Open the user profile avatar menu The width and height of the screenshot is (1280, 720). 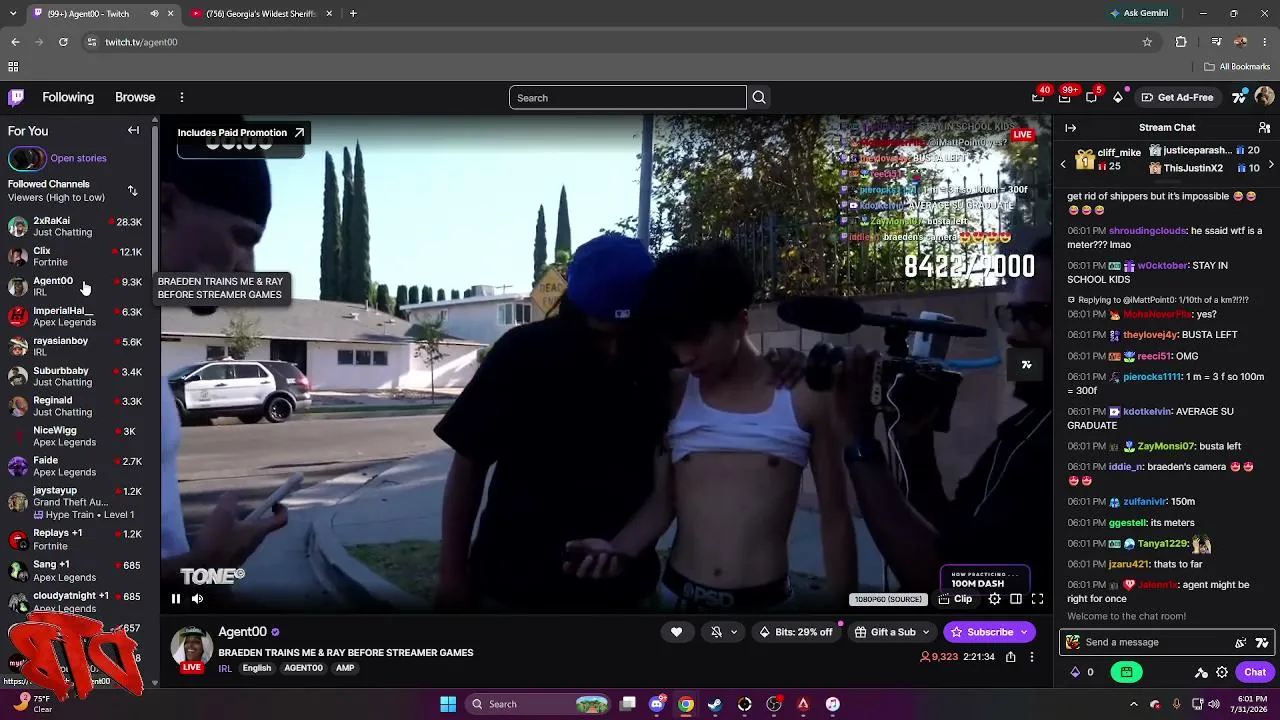[1264, 97]
